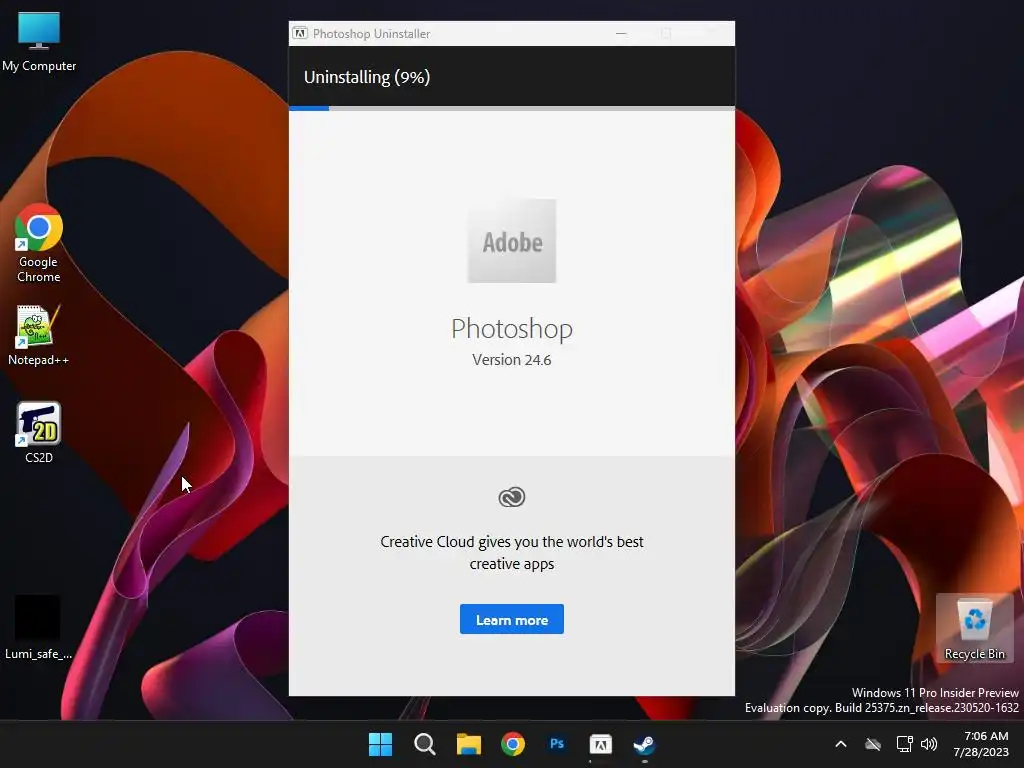This screenshot has height=768, width=1024.
Task: Click the network tray icon
Action: (x=904, y=744)
